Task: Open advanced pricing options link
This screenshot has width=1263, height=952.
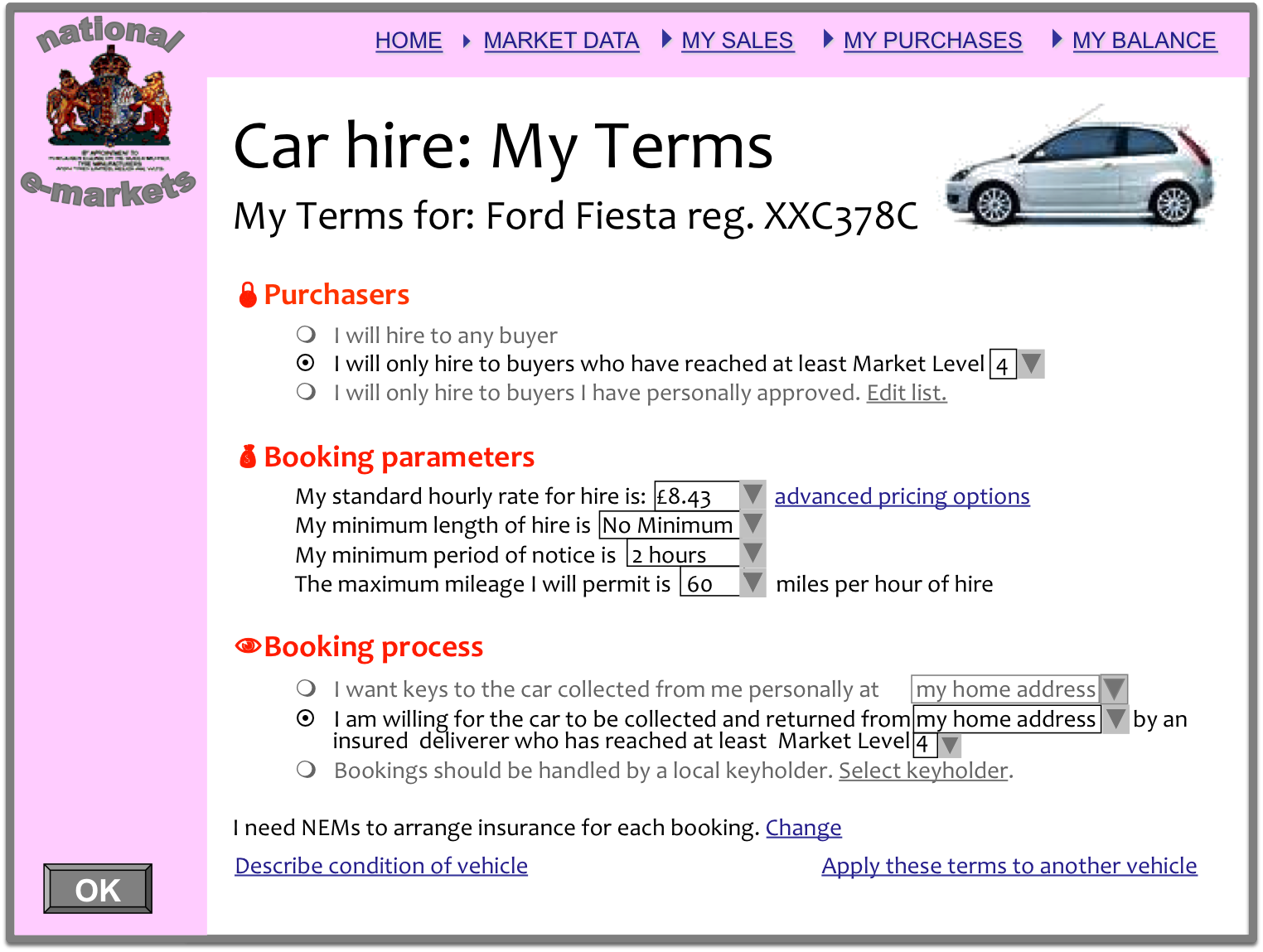Action: pos(902,496)
